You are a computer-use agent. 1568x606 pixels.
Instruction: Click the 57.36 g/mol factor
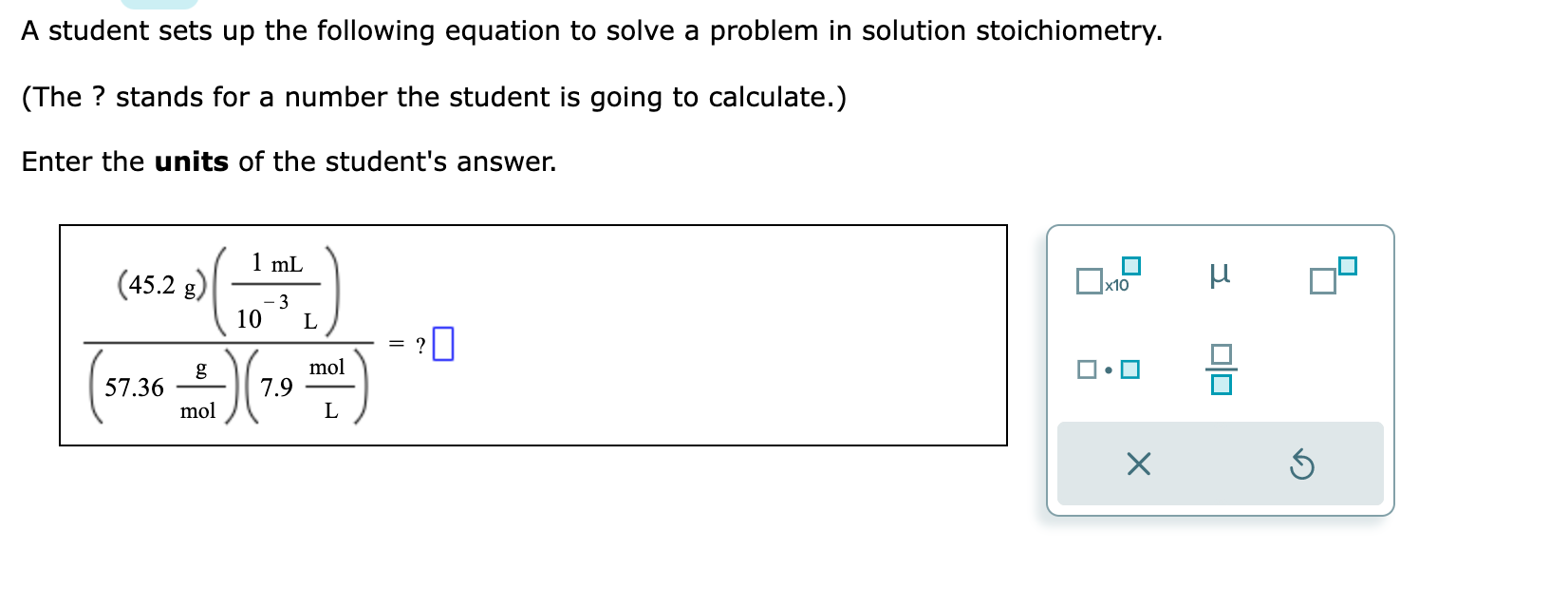coord(161,388)
